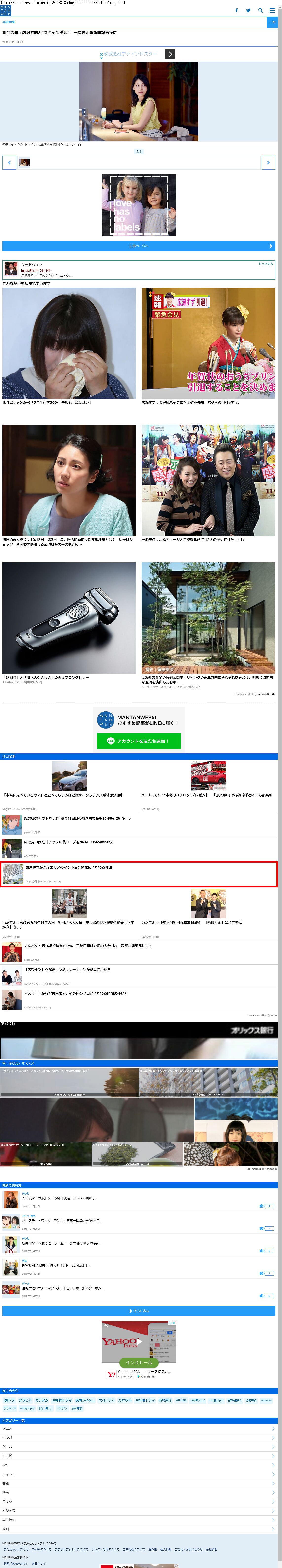This screenshot has height=1568, width=282.
Task: Open まんぷく 第14週視聴率 article row
Action: coord(139,952)
